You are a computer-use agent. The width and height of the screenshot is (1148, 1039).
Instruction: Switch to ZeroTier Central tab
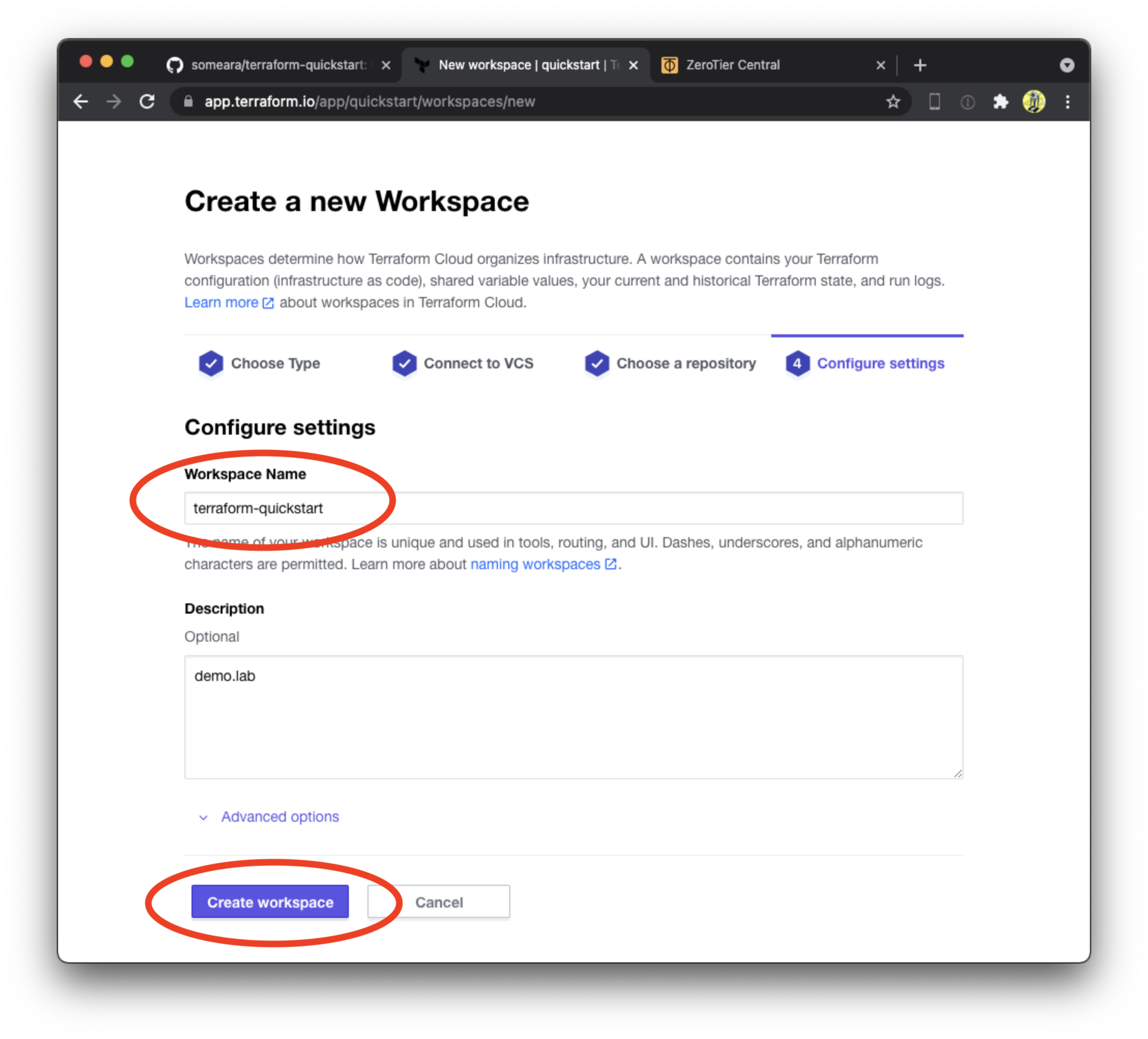coord(732,66)
